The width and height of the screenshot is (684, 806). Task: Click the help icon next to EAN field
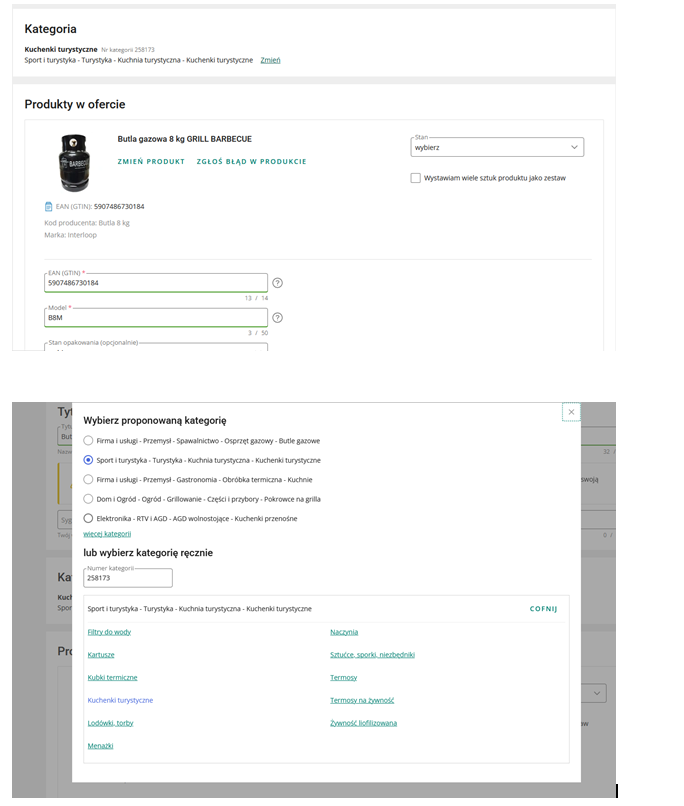277,283
